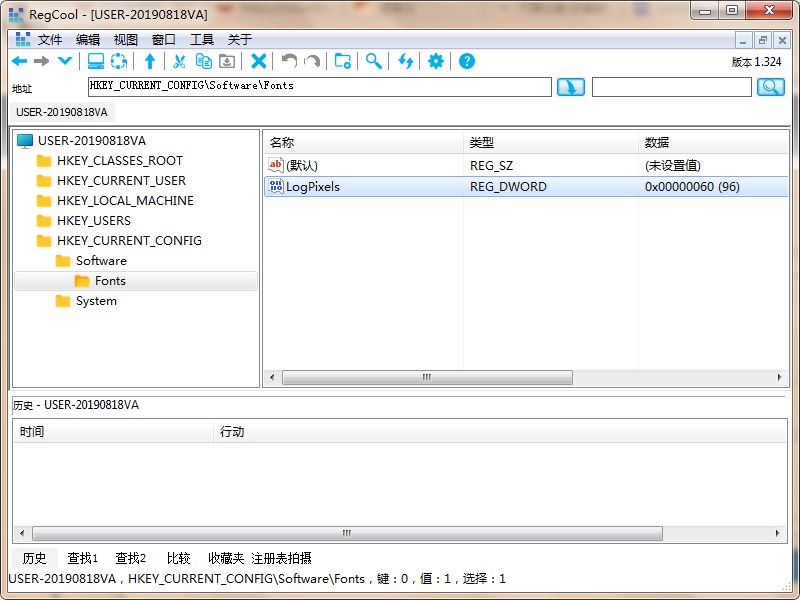Click the magnifier find icon in toolbar
The width and height of the screenshot is (800, 600).
(373, 61)
